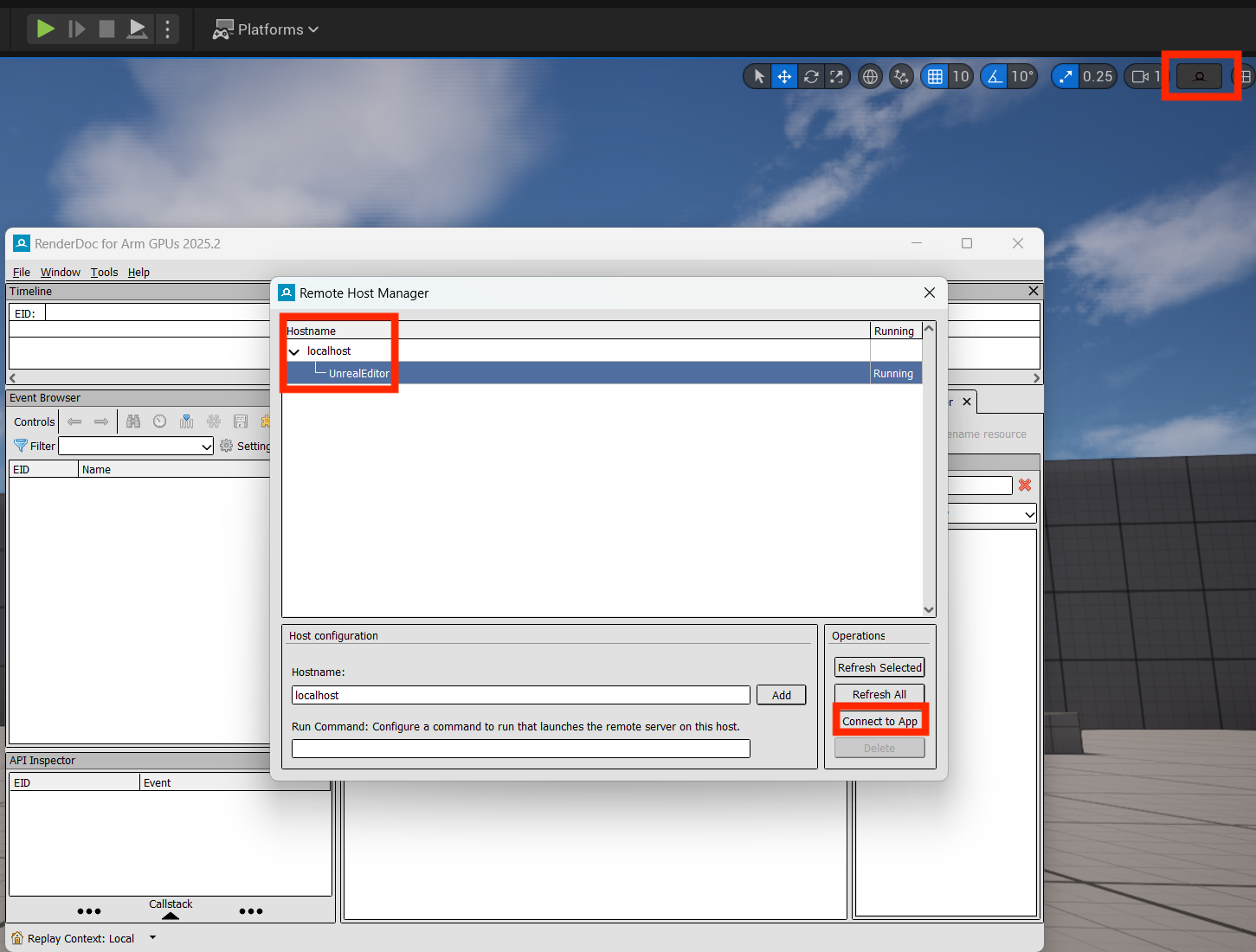Toggle surface snapping icon
This screenshot has height=952, width=1256.
901,76
